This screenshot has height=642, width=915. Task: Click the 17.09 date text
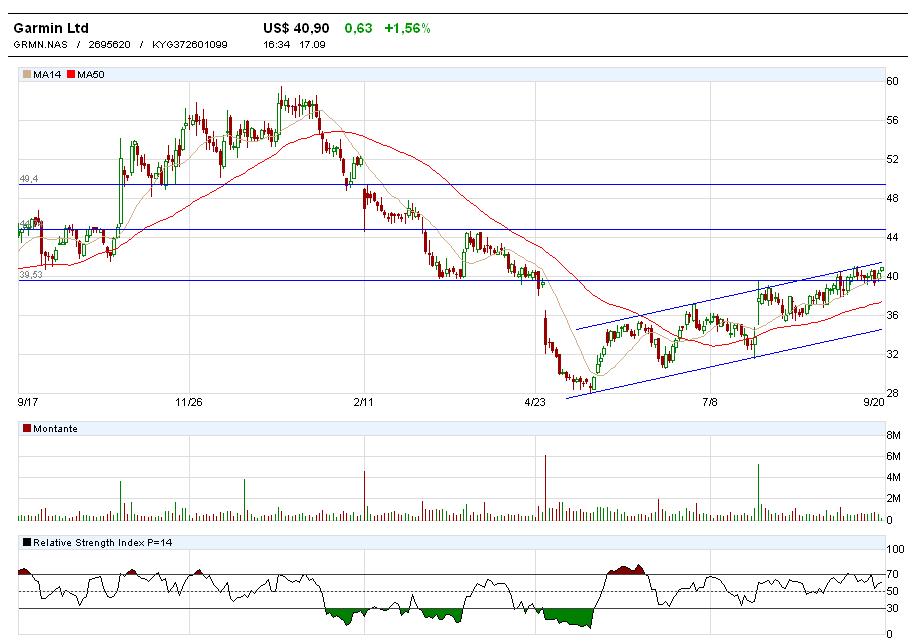(312, 44)
